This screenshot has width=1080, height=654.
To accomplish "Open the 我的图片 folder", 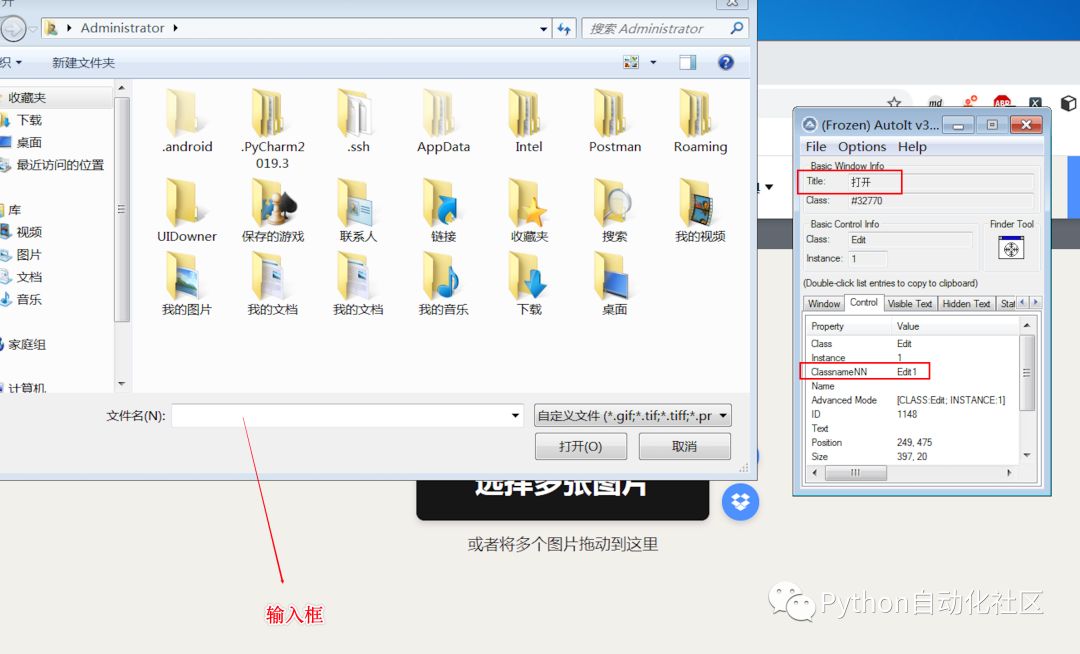I will point(187,284).
